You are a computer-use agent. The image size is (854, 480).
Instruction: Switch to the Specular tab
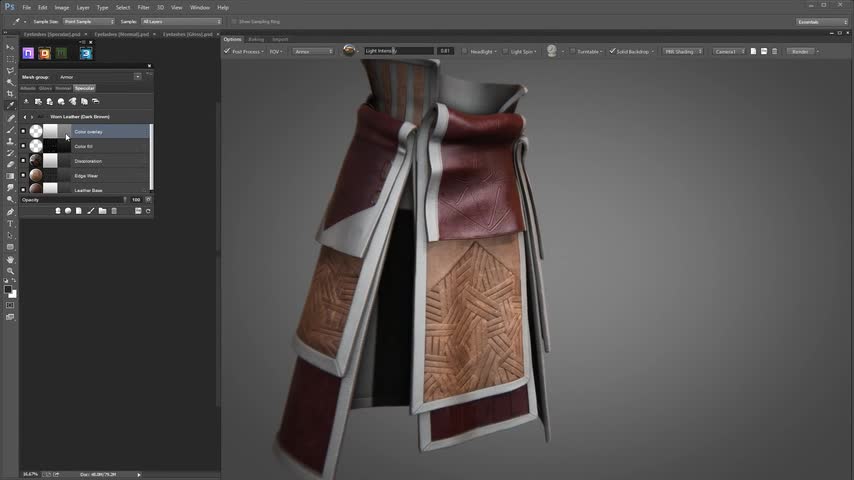pyautogui.click(x=84, y=88)
